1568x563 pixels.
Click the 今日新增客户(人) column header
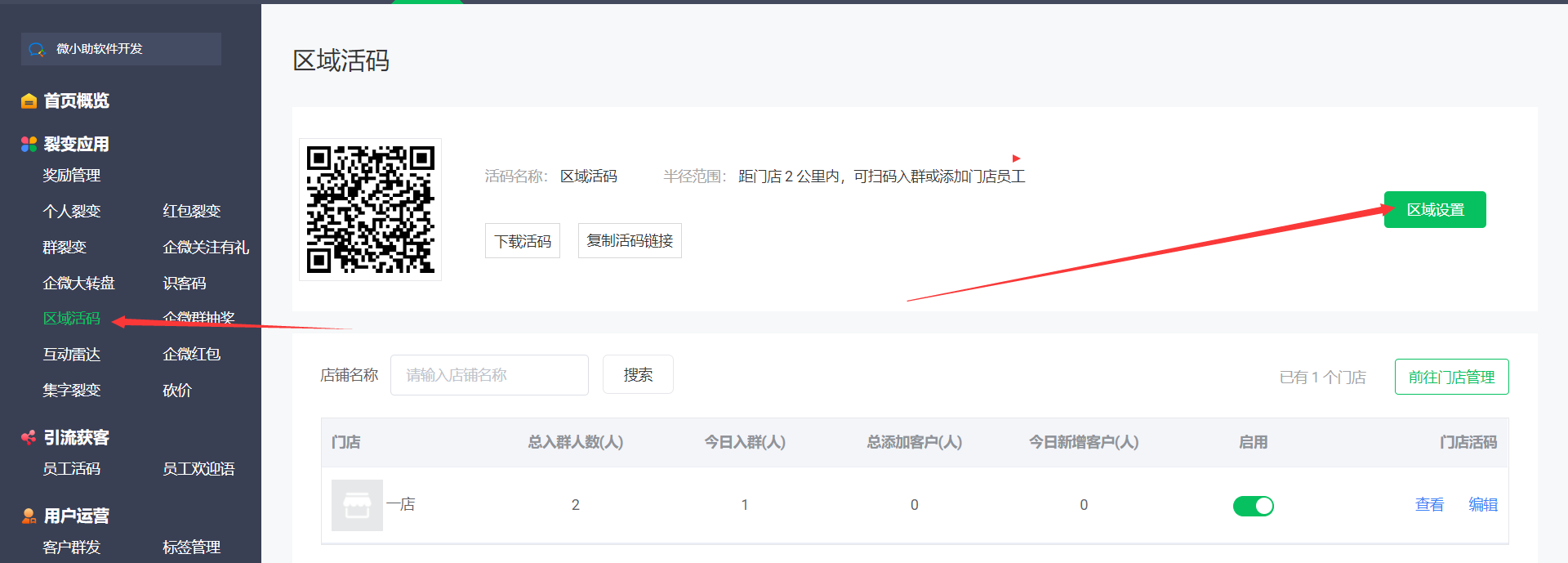point(1084,442)
